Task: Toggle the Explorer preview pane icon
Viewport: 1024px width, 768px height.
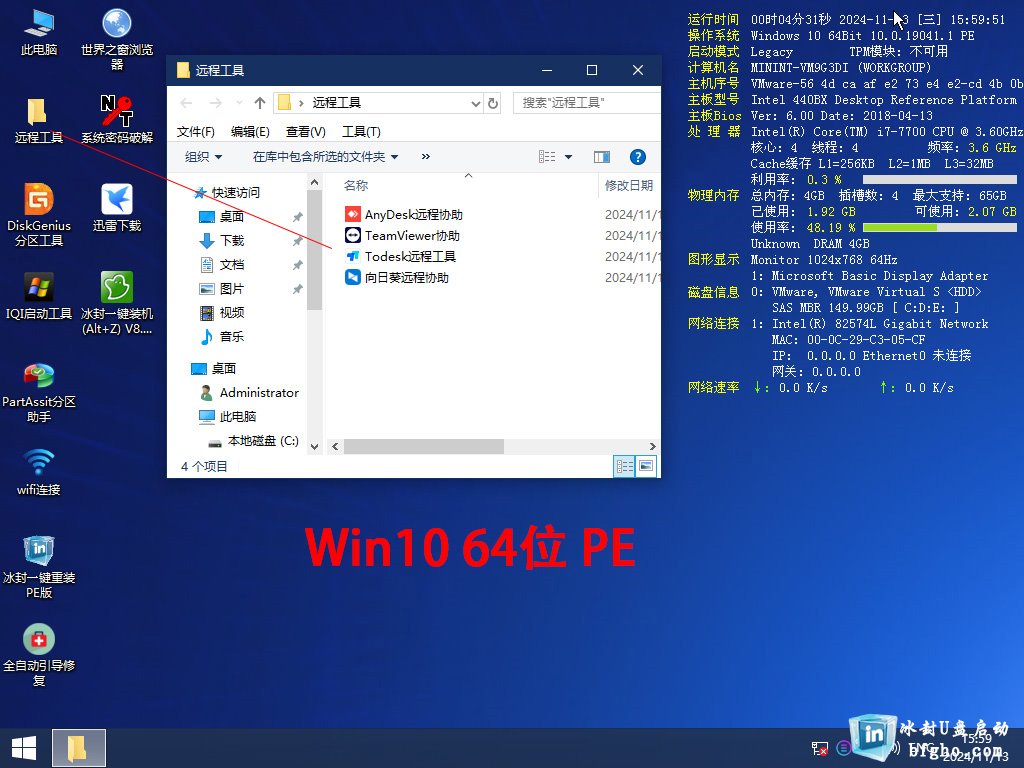Action: tap(601, 157)
